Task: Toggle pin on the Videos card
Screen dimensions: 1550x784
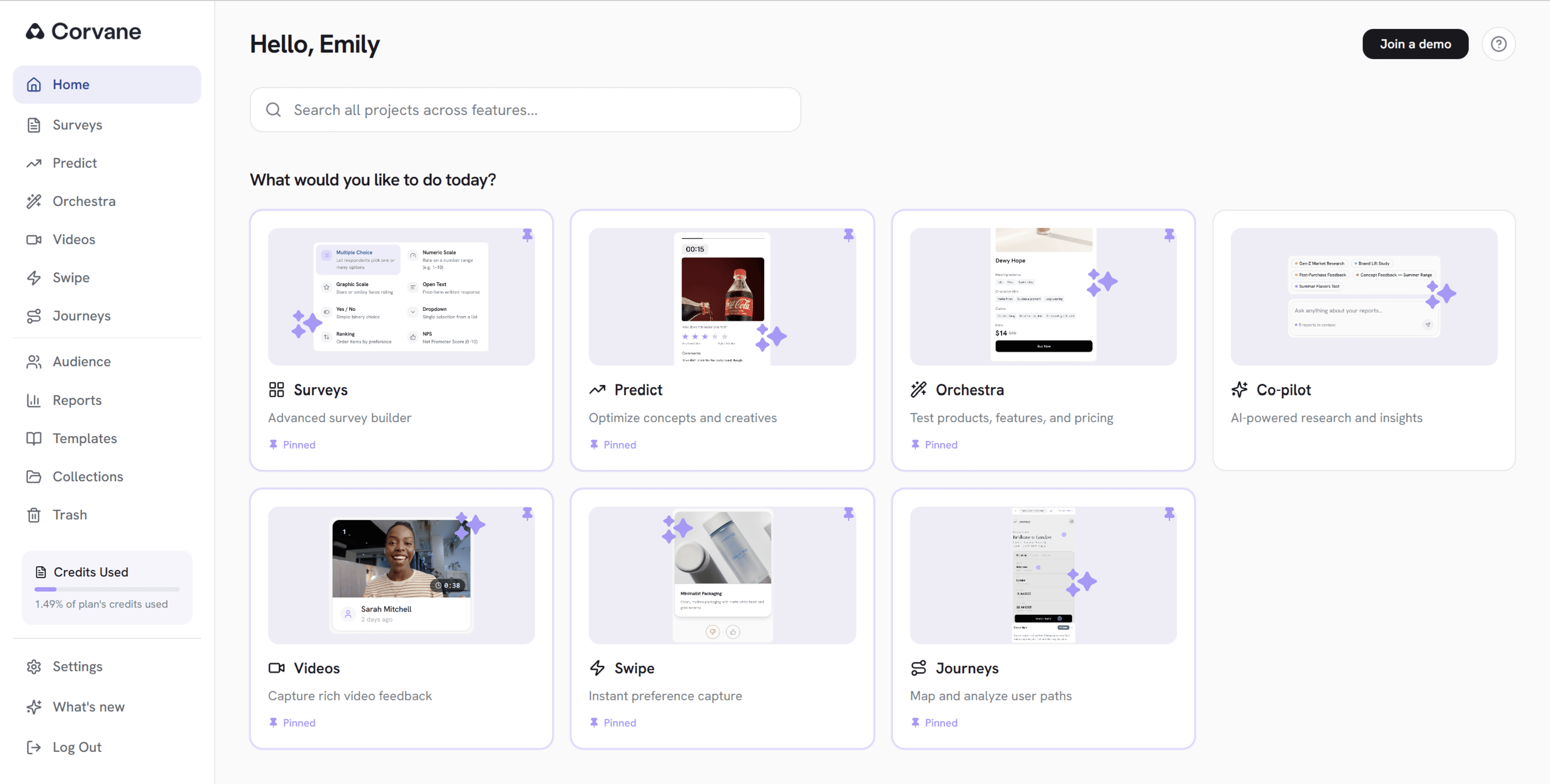Action: pos(527,513)
